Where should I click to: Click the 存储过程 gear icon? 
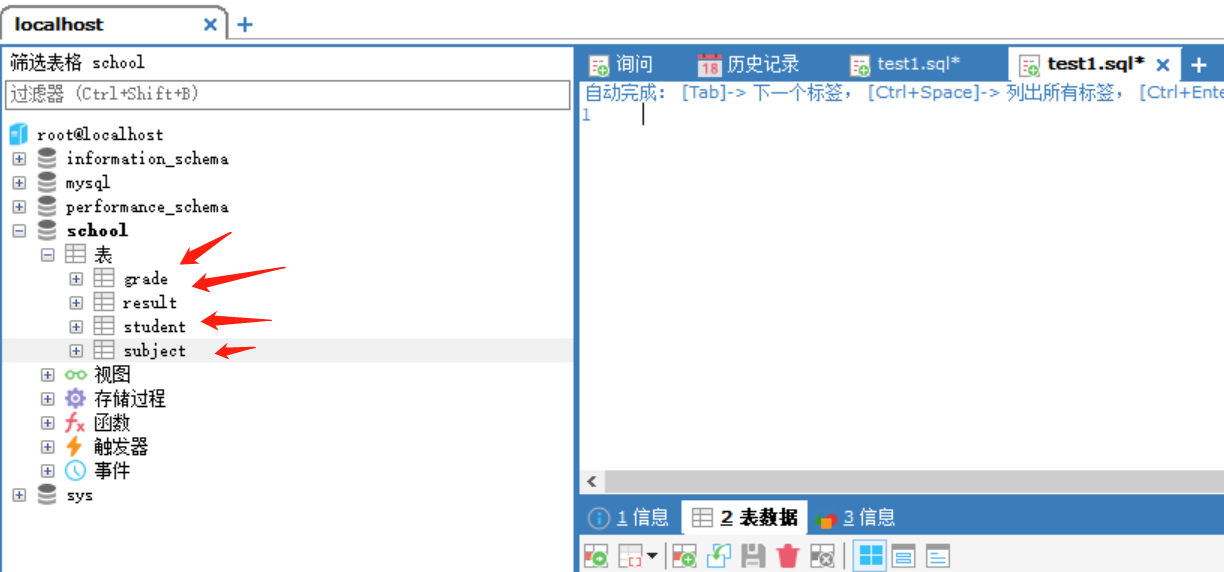(x=76, y=398)
